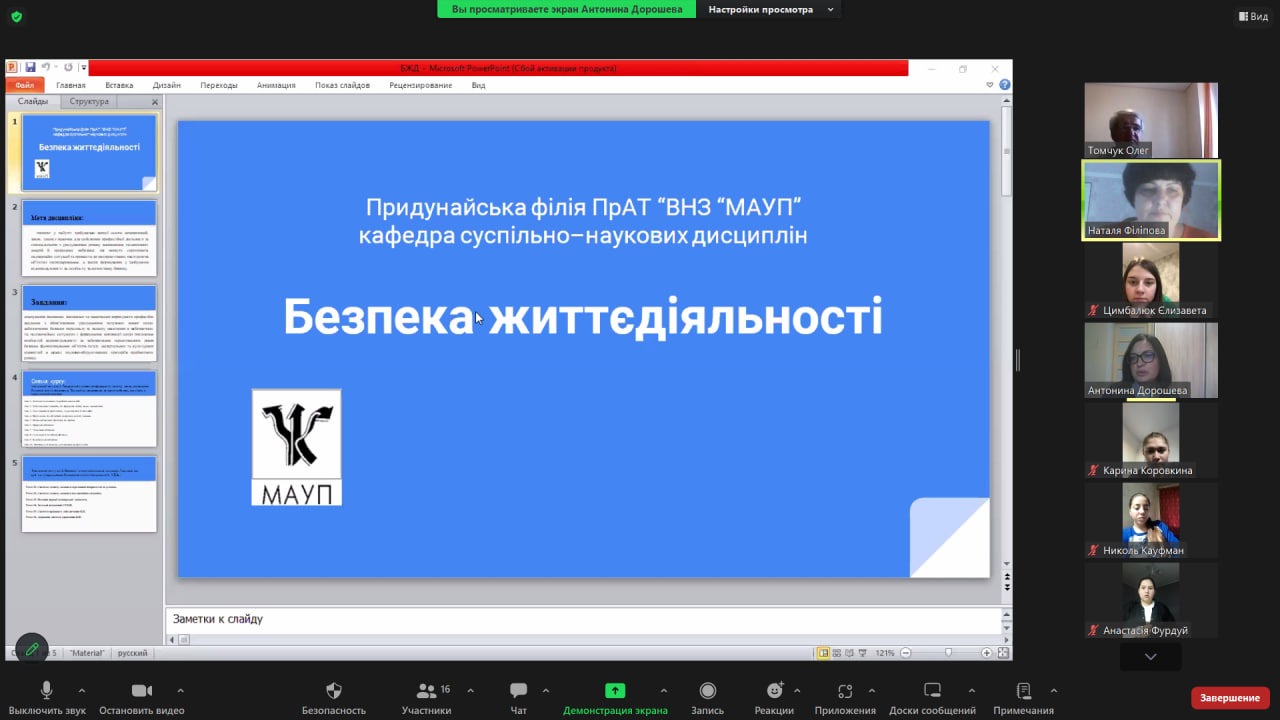
Task: Open the Файл tab
Action: 25,85
